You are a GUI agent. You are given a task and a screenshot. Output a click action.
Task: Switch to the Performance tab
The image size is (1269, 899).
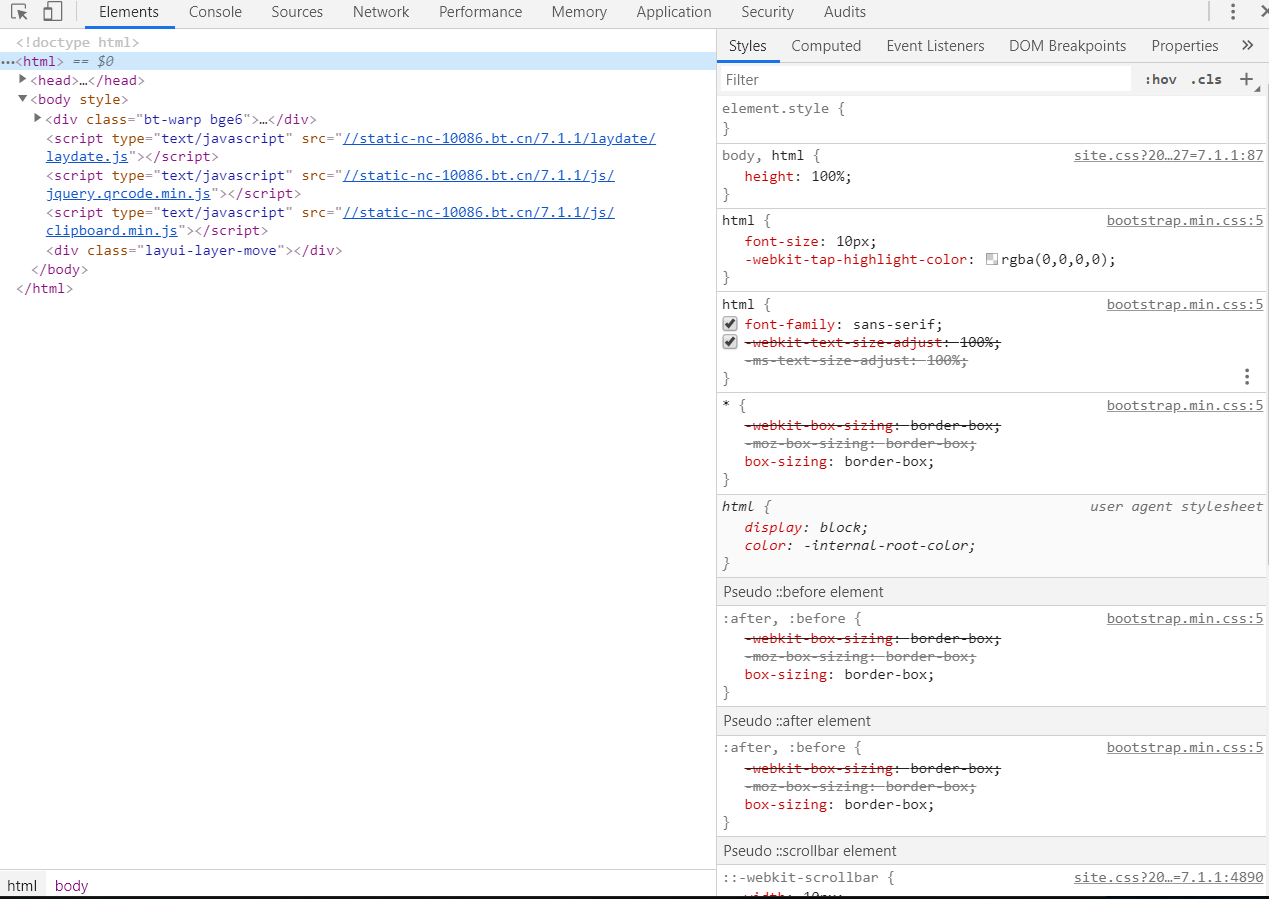(x=480, y=12)
